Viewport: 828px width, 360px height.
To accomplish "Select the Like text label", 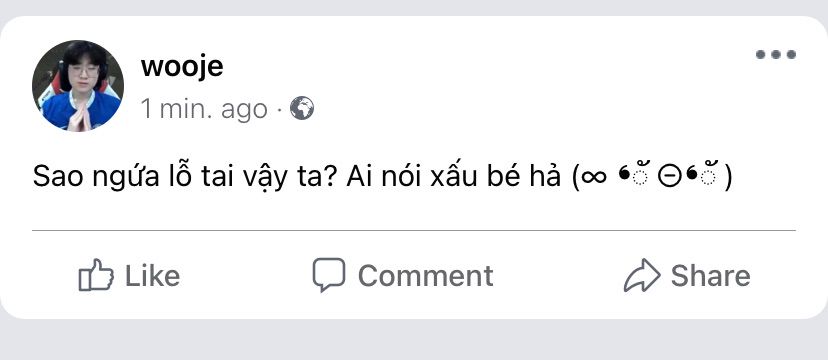I will (x=152, y=276).
